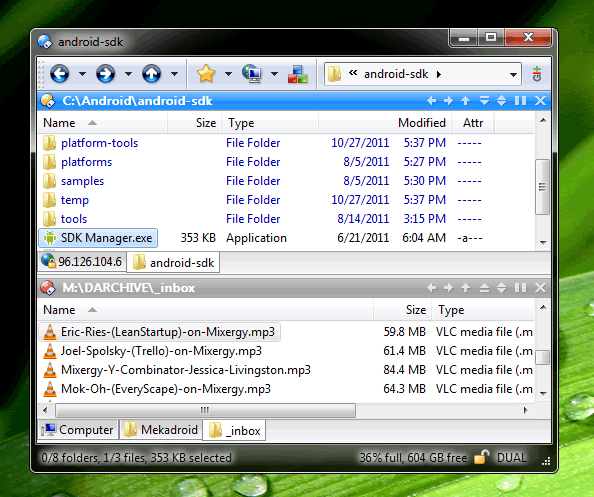The width and height of the screenshot is (594, 497).
Task: Click the Forward navigation arrow button
Action: (105, 73)
